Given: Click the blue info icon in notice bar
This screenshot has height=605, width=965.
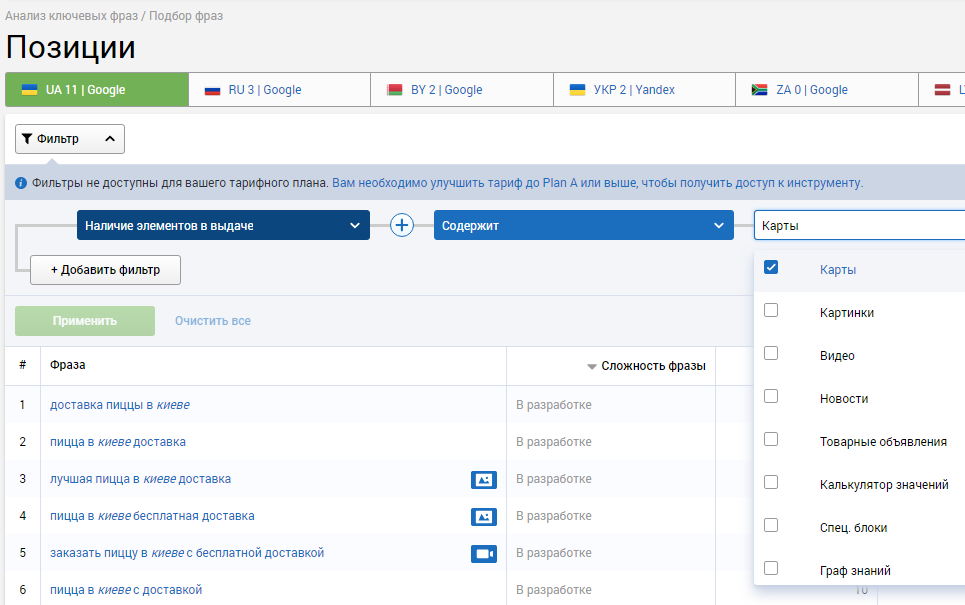Looking at the screenshot, I should [21, 183].
